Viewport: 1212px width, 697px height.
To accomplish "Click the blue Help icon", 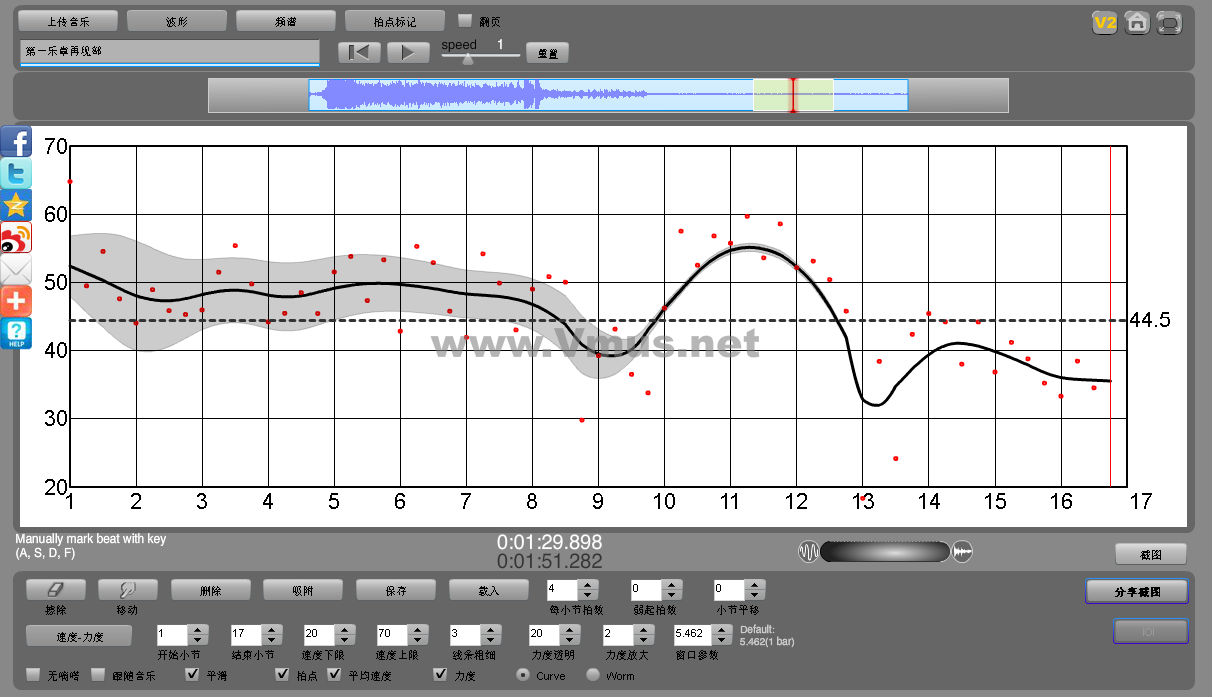I will [x=16, y=333].
